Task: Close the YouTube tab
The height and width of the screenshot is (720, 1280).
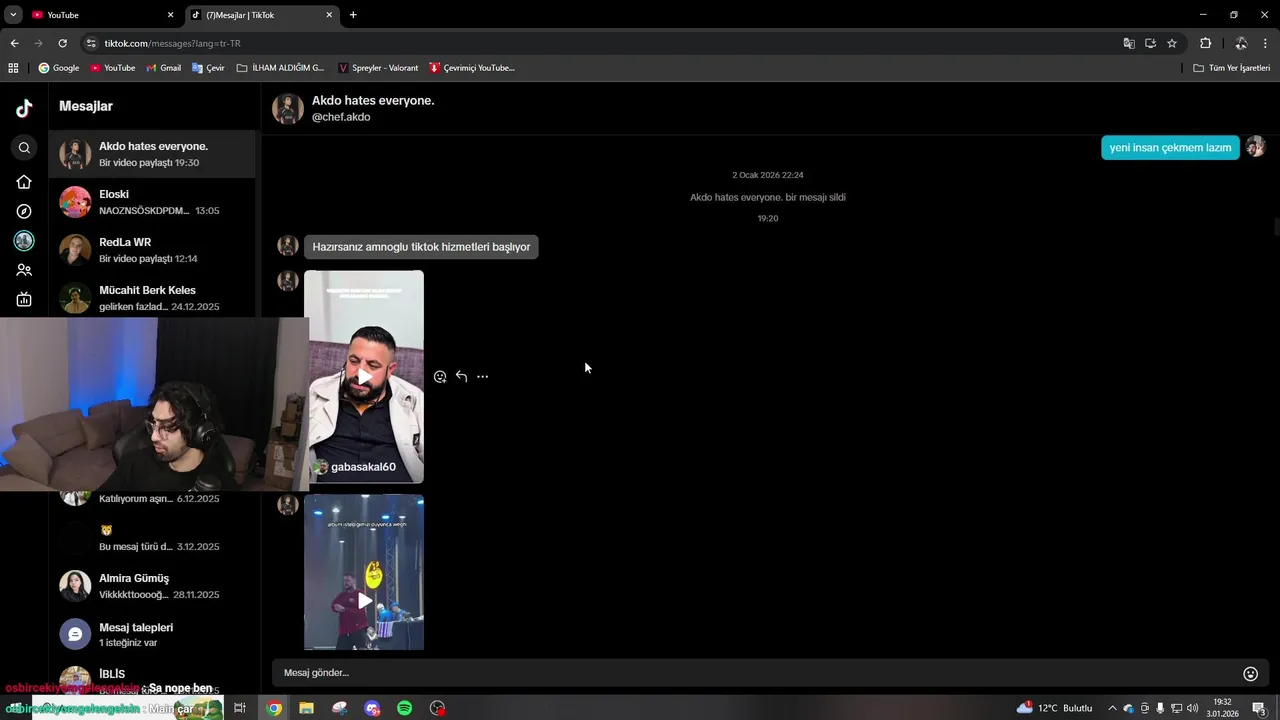Action: (170, 15)
